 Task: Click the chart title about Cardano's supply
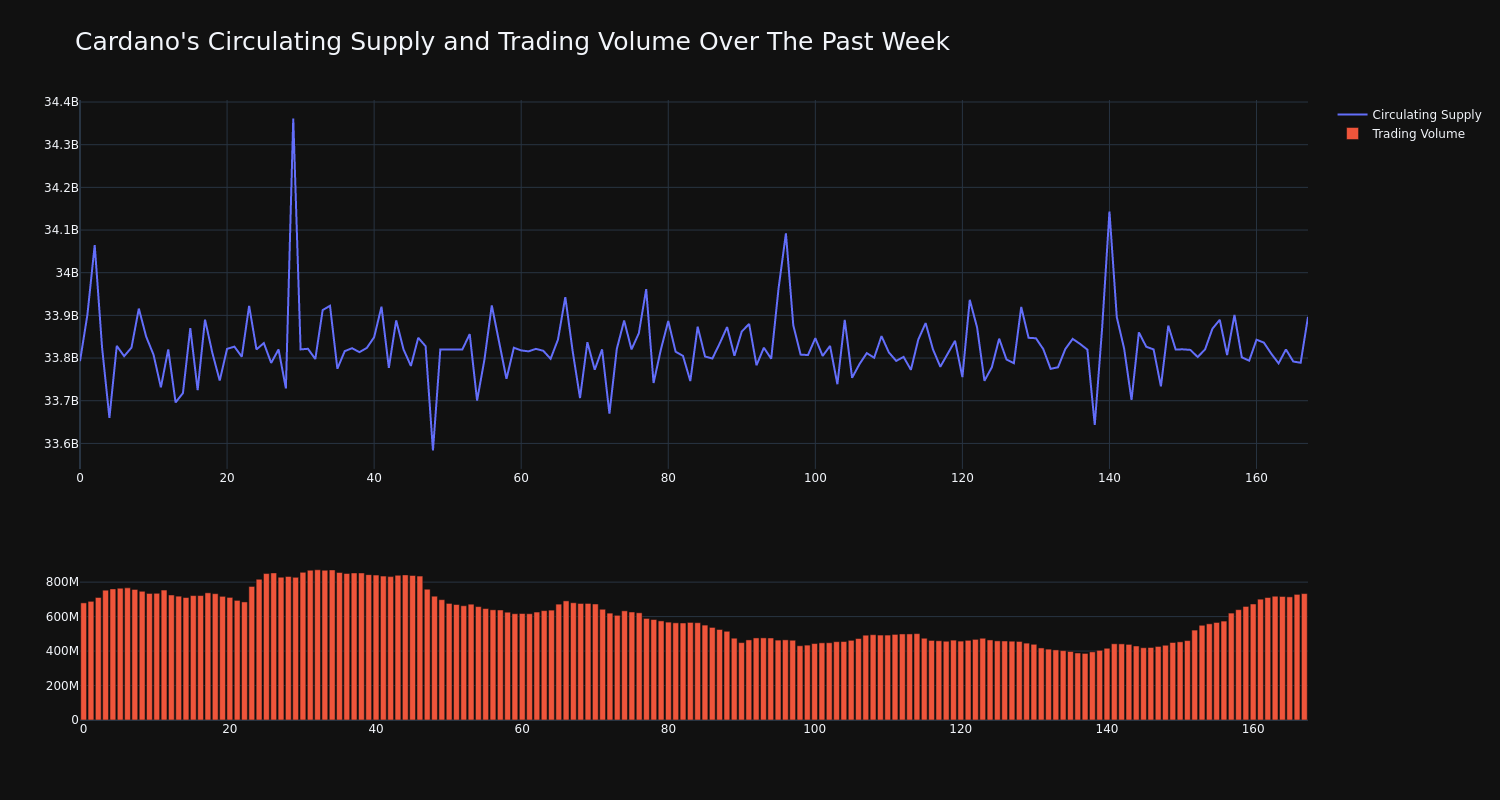(x=512, y=42)
